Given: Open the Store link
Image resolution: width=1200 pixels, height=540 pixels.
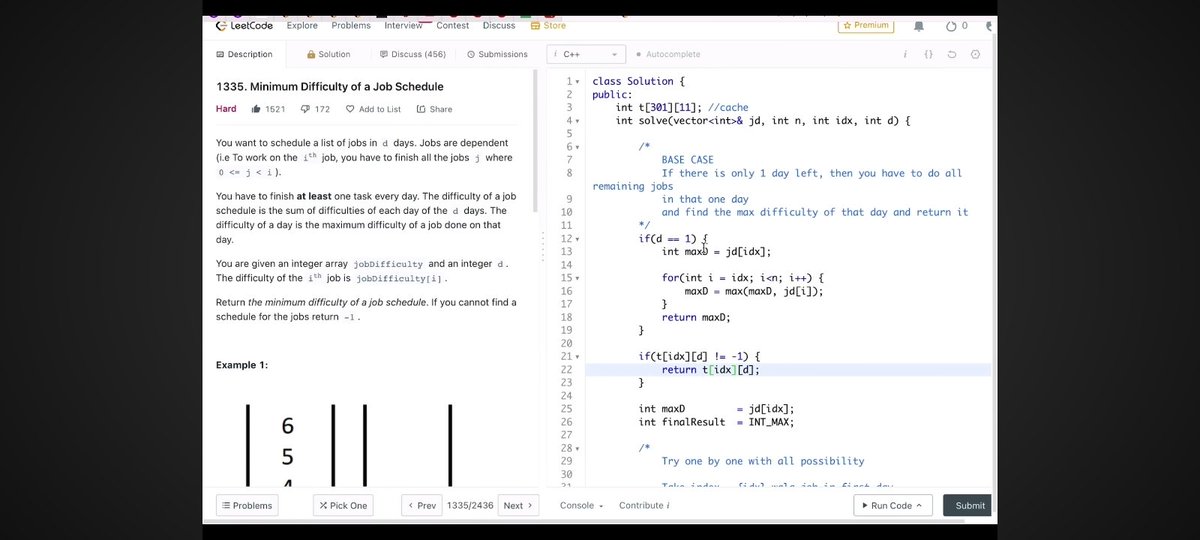Looking at the screenshot, I should click(x=548, y=26).
